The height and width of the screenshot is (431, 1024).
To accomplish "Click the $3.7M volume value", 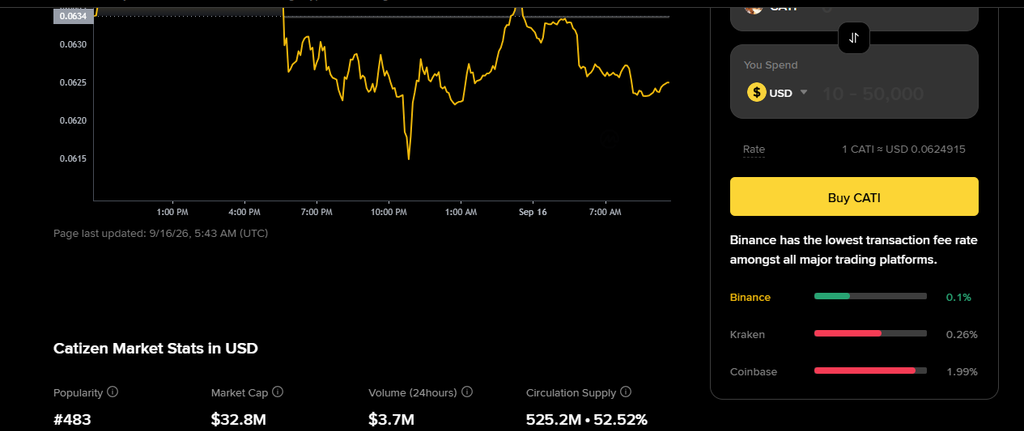I will 391,419.
